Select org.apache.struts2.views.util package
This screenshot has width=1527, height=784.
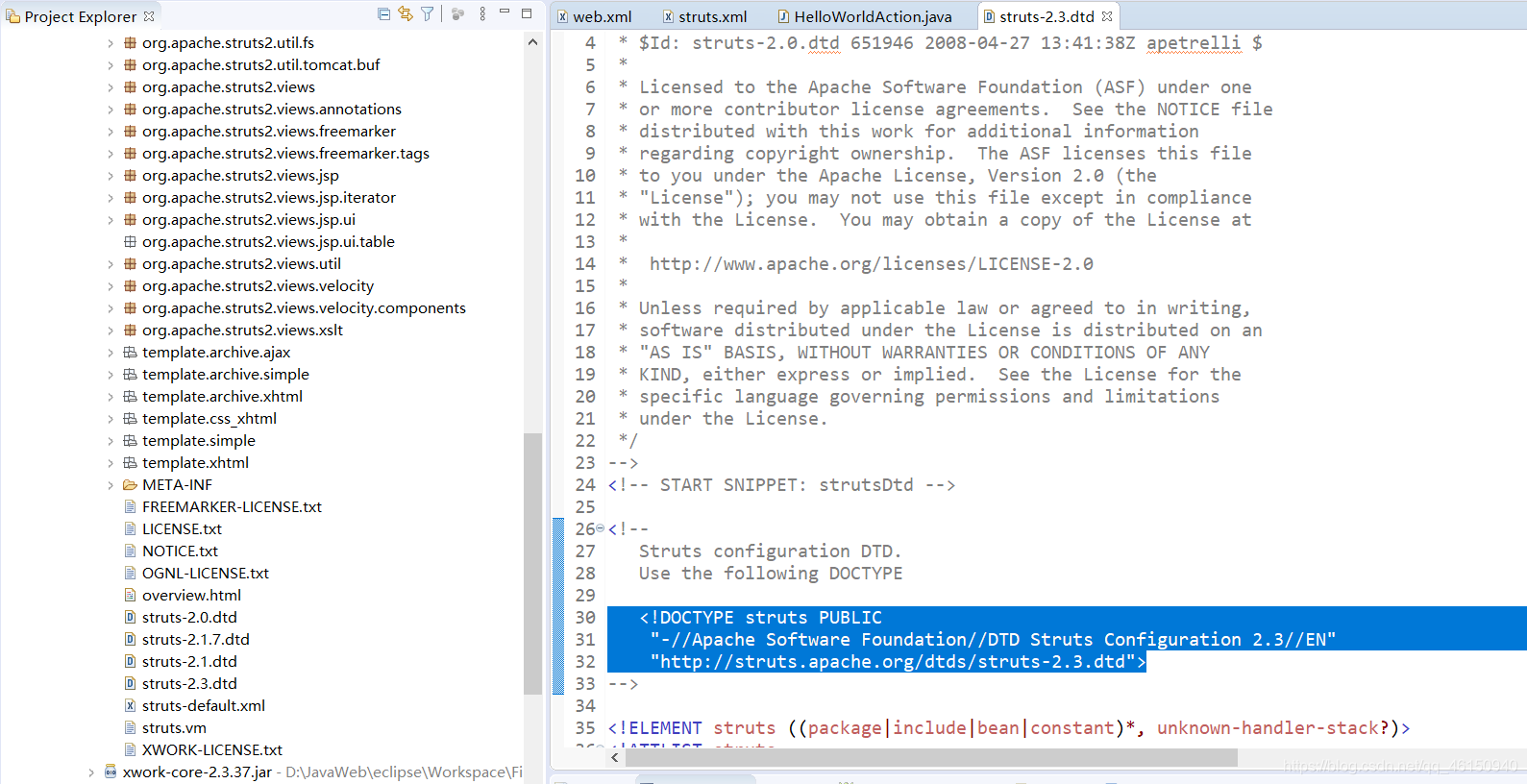[x=241, y=263]
